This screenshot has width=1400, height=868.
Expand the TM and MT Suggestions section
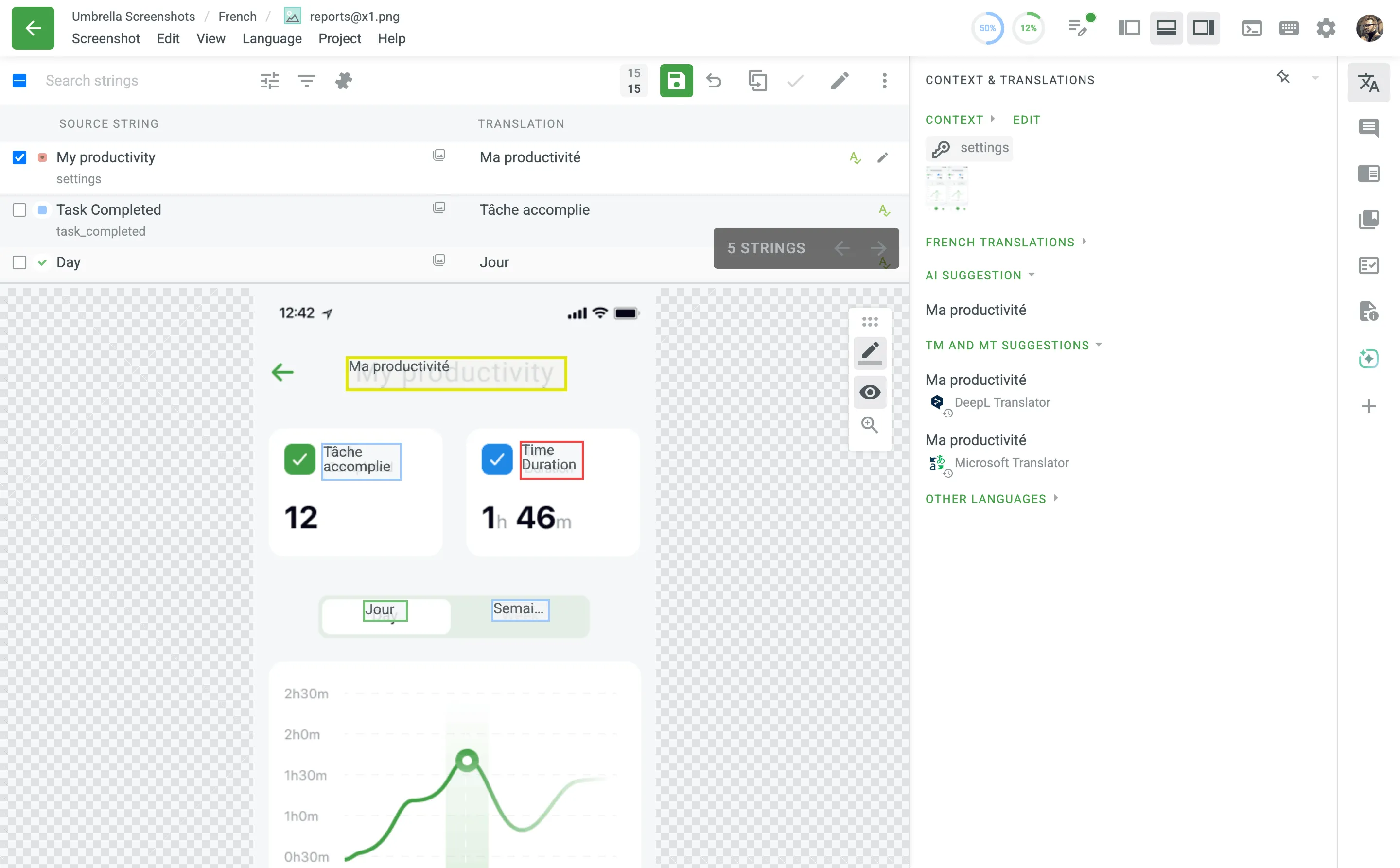[x=1098, y=345]
